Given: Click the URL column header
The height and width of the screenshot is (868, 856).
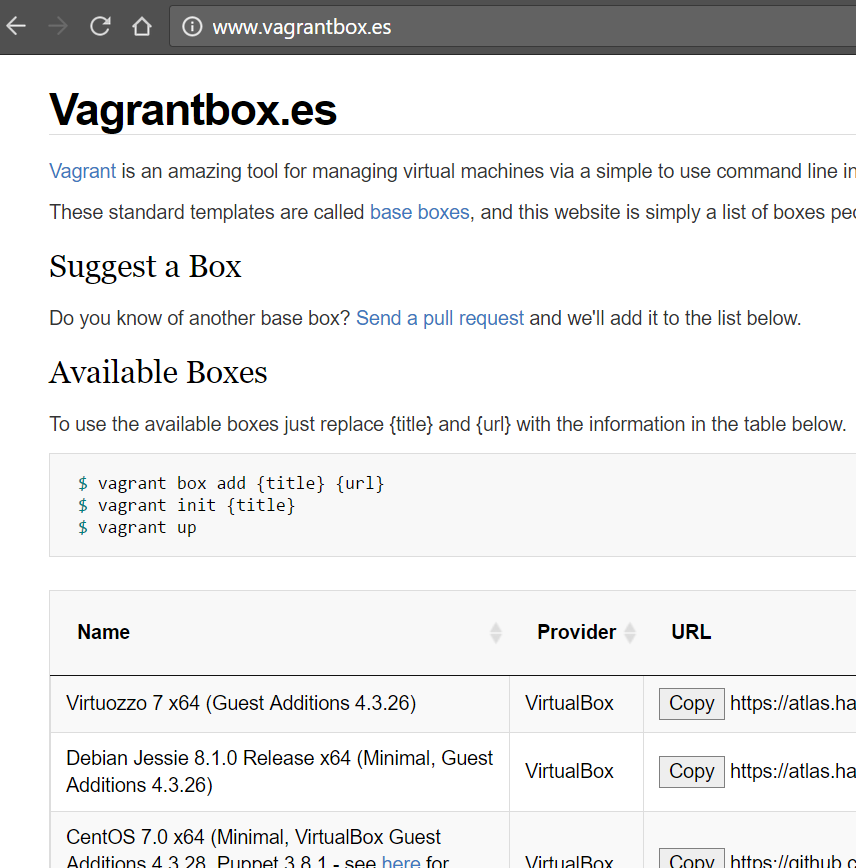Looking at the screenshot, I should click(x=691, y=632).
